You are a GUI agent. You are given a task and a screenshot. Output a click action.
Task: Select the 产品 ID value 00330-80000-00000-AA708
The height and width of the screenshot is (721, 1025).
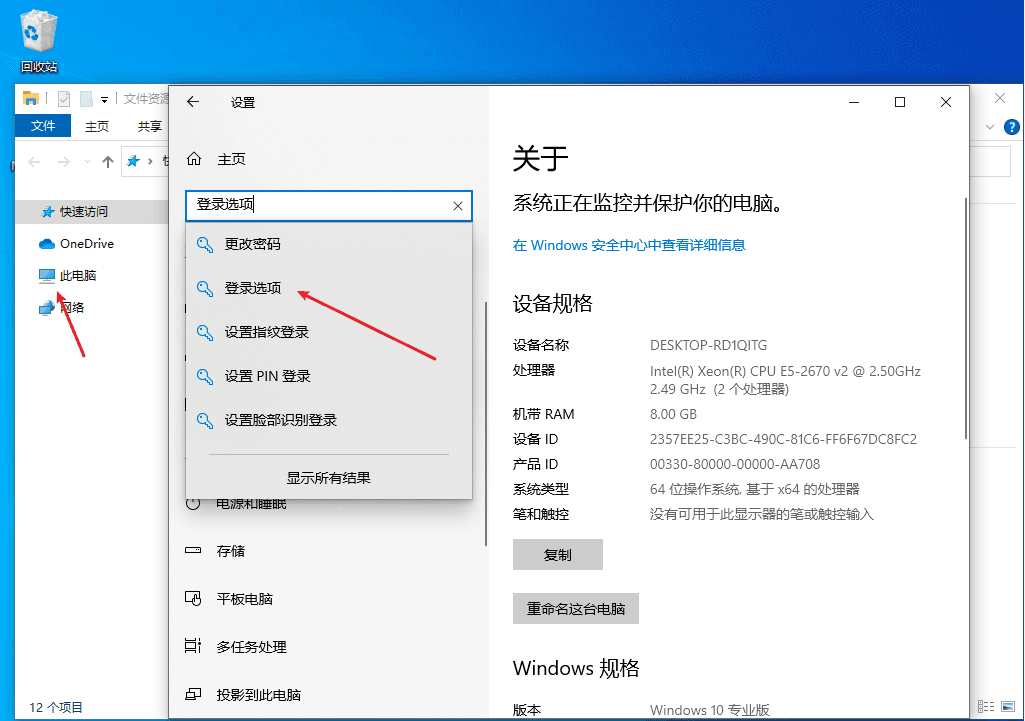[735, 464]
